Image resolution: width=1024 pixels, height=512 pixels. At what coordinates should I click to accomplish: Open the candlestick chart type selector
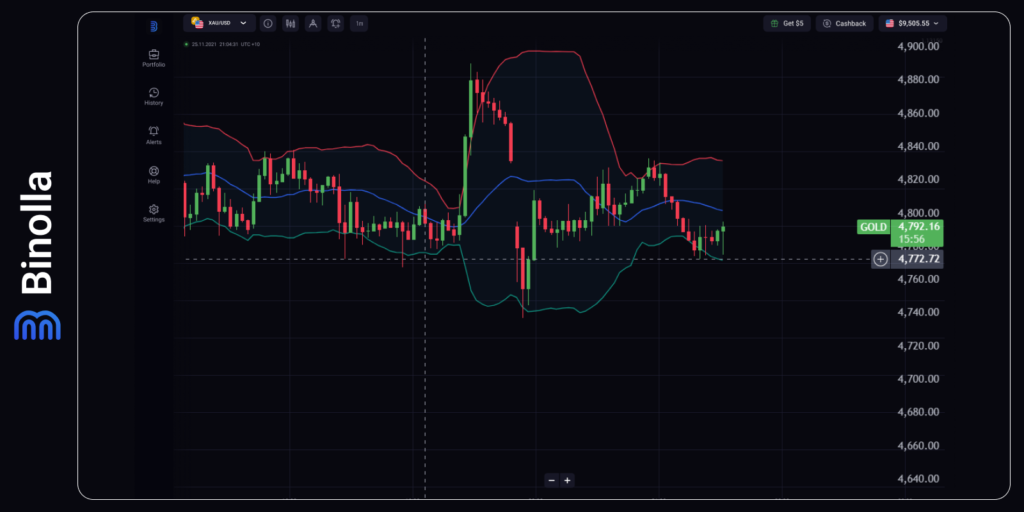(x=291, y=24)
